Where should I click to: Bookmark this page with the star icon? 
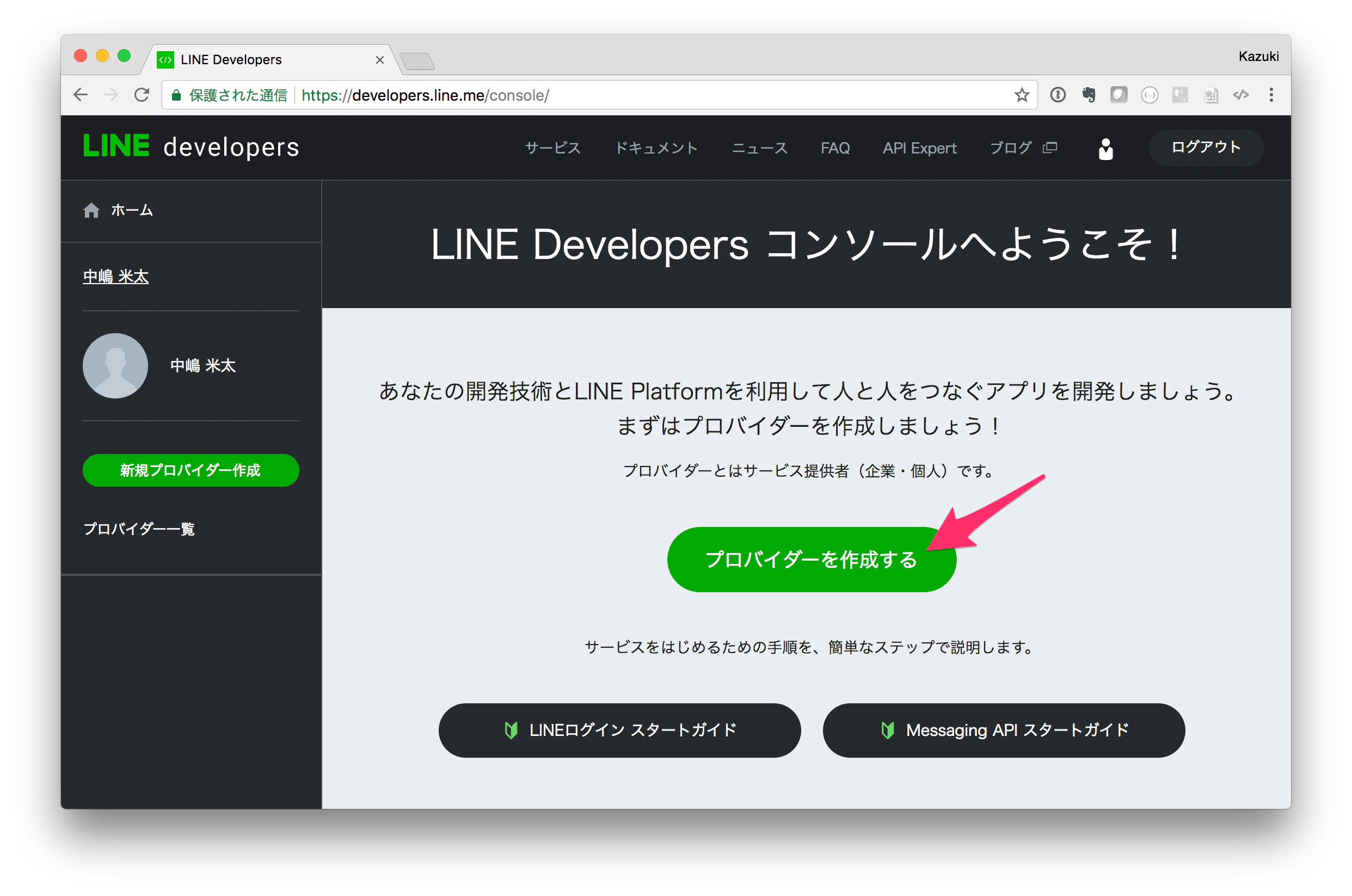coord(1022,95)
